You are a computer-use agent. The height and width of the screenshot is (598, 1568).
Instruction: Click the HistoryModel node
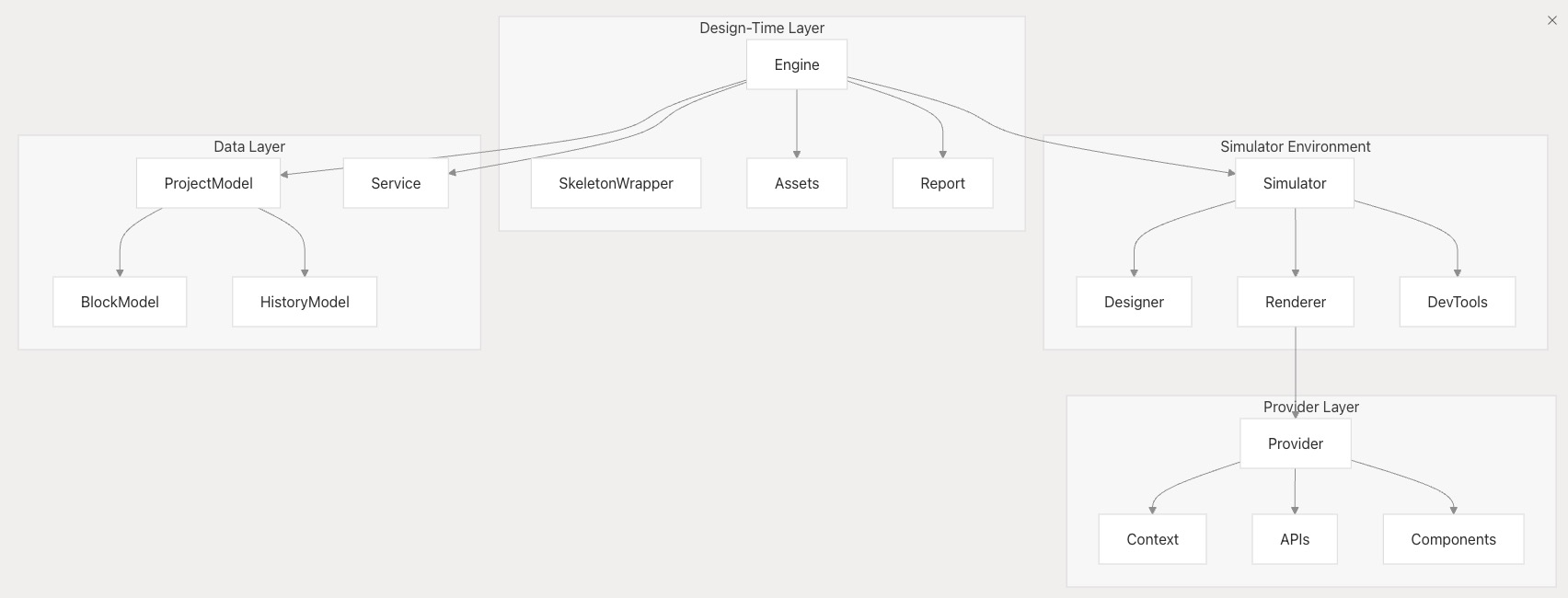pos(305,302)
